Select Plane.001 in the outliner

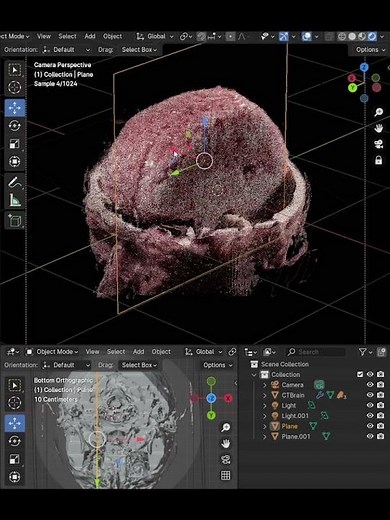coord(296,437)
